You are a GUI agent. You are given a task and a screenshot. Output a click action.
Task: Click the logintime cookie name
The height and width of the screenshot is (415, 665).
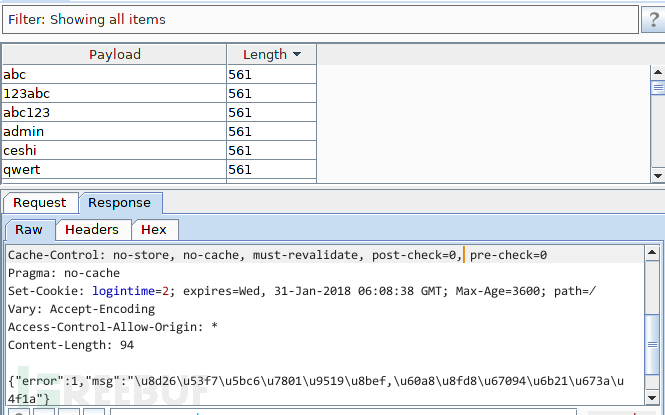pyautogui.click(x=123, y=291)
